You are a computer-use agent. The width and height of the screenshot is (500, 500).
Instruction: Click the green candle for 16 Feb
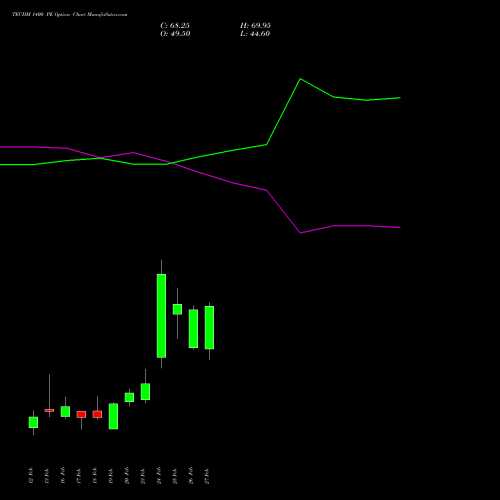(65, 411)
